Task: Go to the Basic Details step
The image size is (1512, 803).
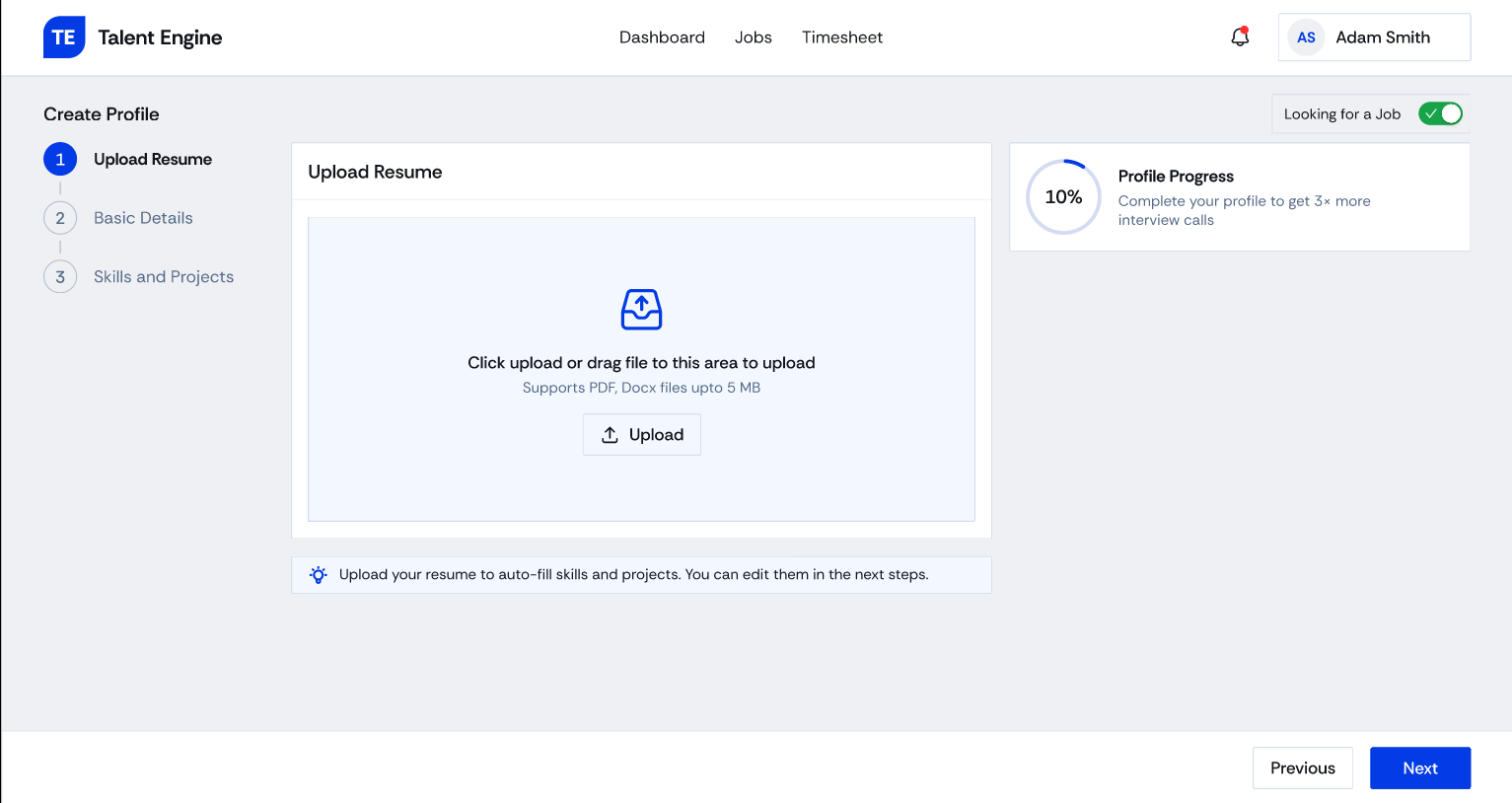Action: (x=143, y=218)
